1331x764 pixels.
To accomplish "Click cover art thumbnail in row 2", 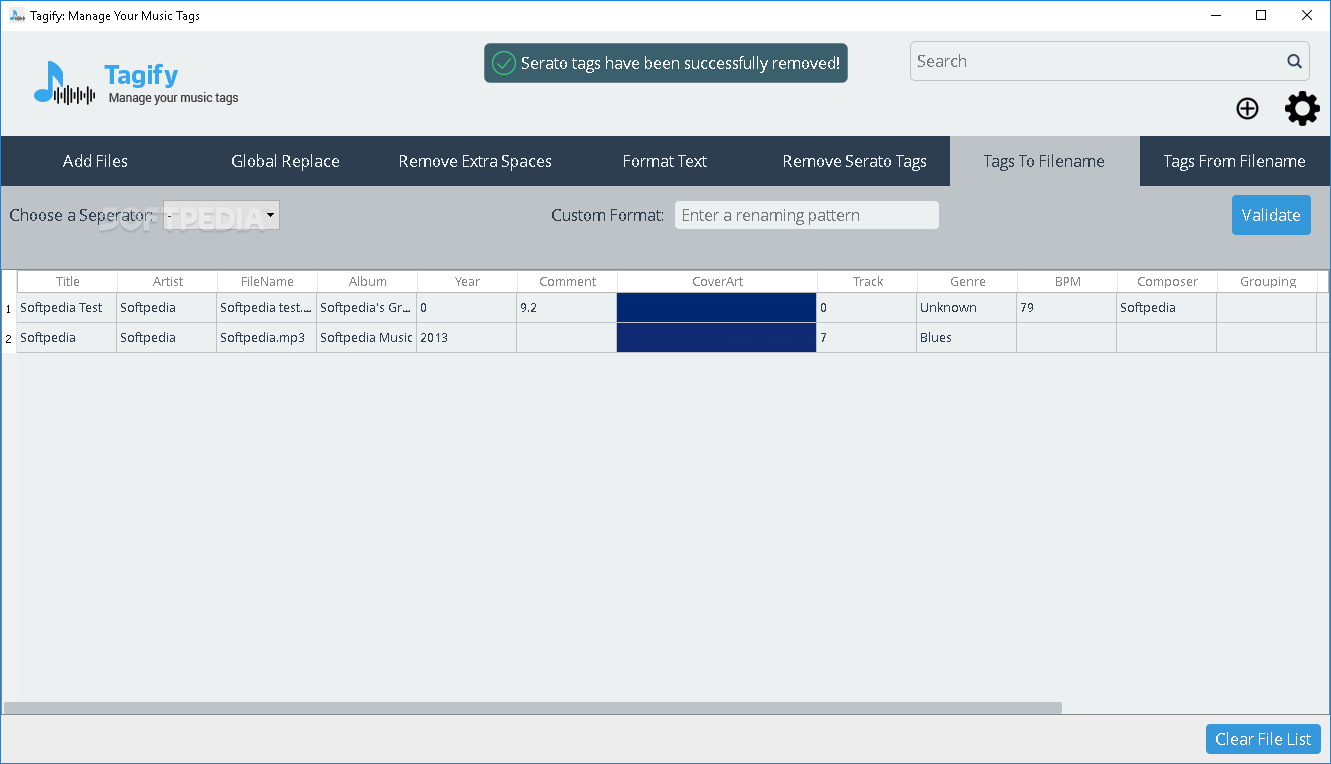I will [717, 338].
